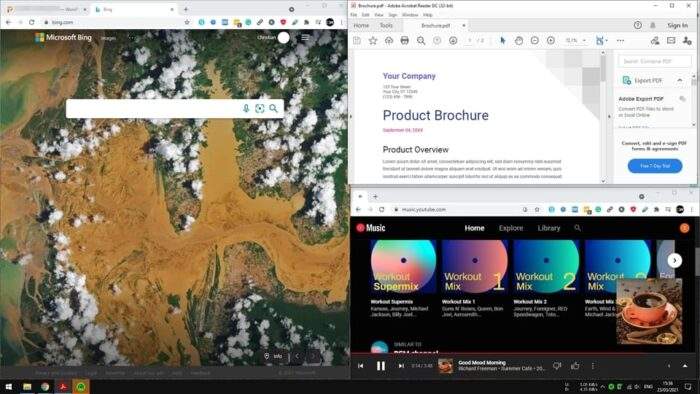
Task: Click the Sign In link in Acrobat
Action: (677, 25)
